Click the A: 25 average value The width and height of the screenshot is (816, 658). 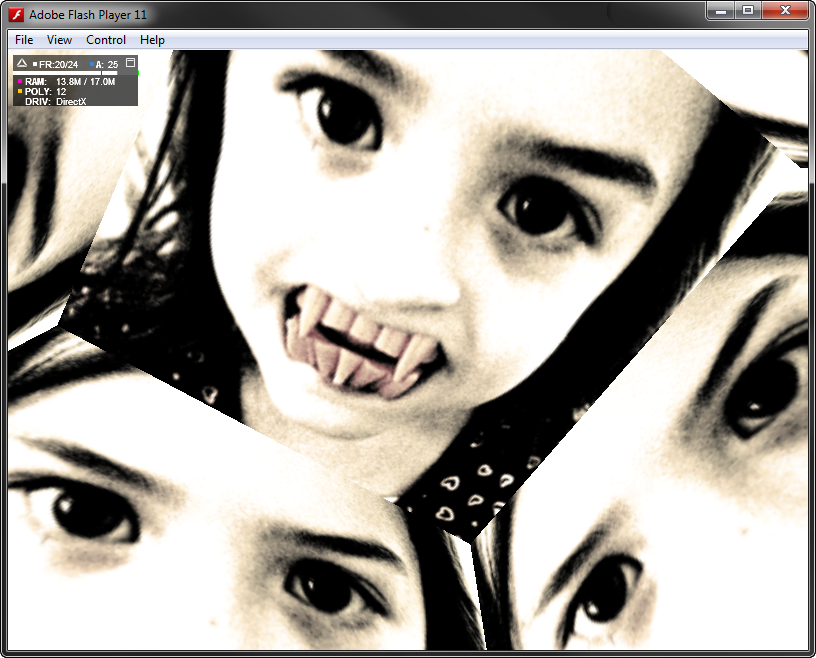[107, 65]
